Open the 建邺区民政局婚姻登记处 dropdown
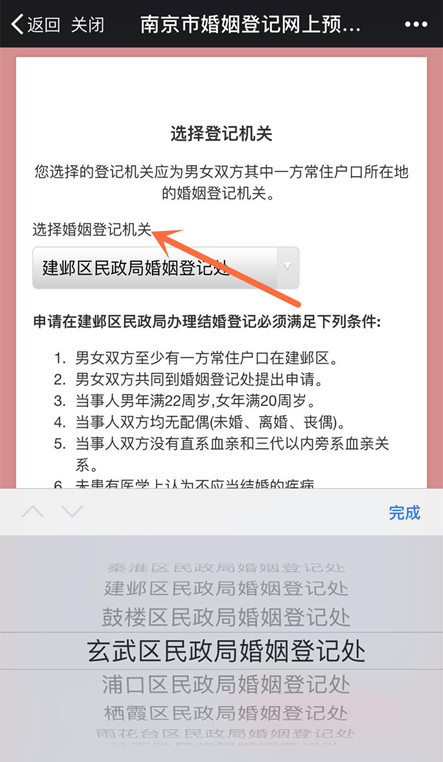This screenshot has height=762, width=443. [x=166, y=268]
